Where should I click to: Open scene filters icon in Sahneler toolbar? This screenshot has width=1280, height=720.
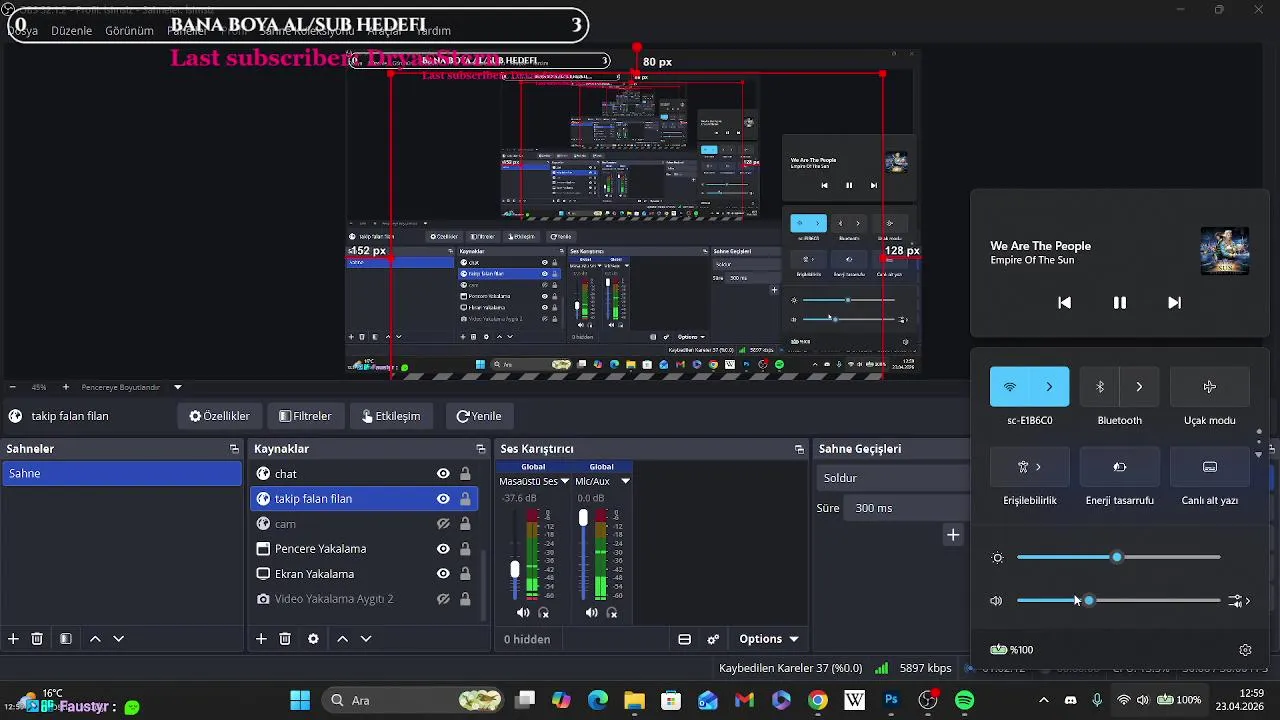(x=65, y=639)
